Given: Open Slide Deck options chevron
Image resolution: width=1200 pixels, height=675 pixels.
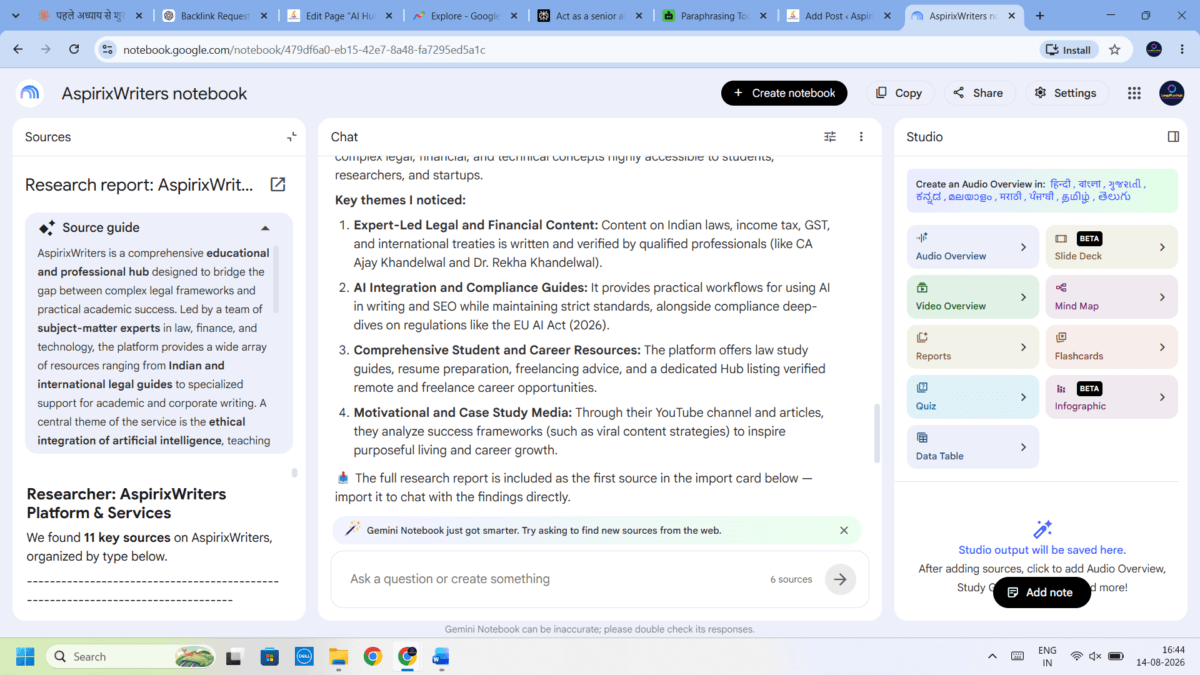Looking at the screenshot, I should click(1162, 247).
